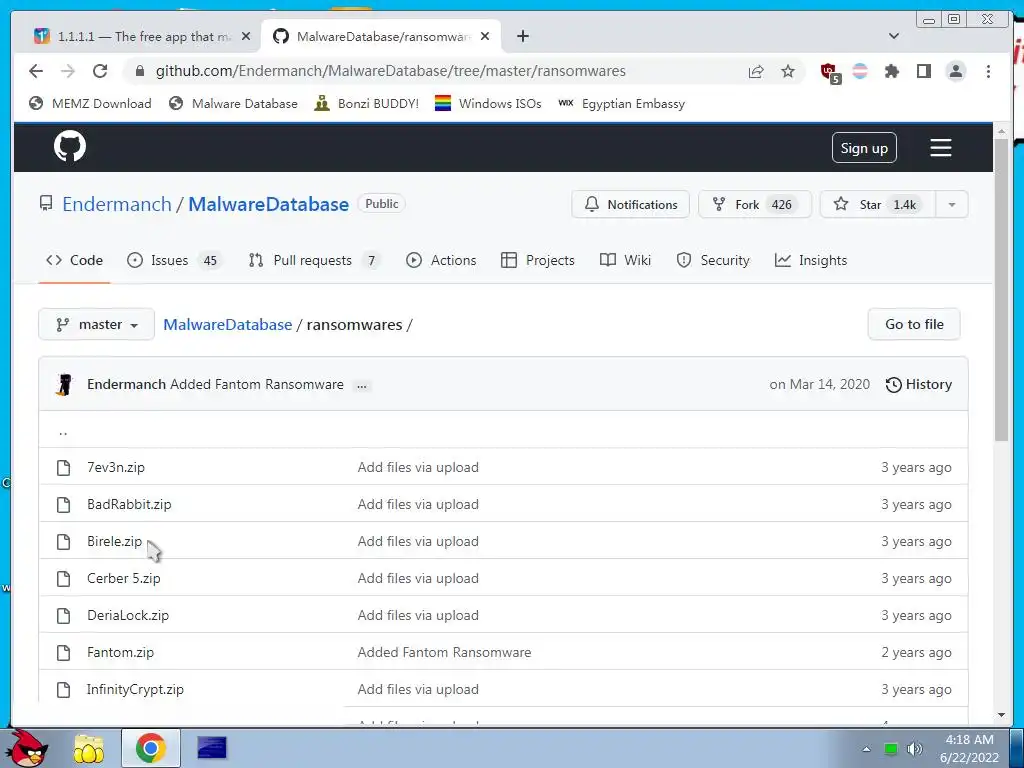The width and height of the screenshot is (1024, 768).
Task: Click the Angry Birds start button
Action: (27, 748)
